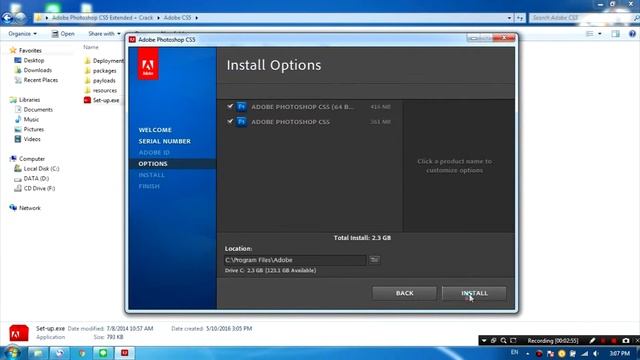Select the payloads folder

pyautogui.click(x=100, y=80)
